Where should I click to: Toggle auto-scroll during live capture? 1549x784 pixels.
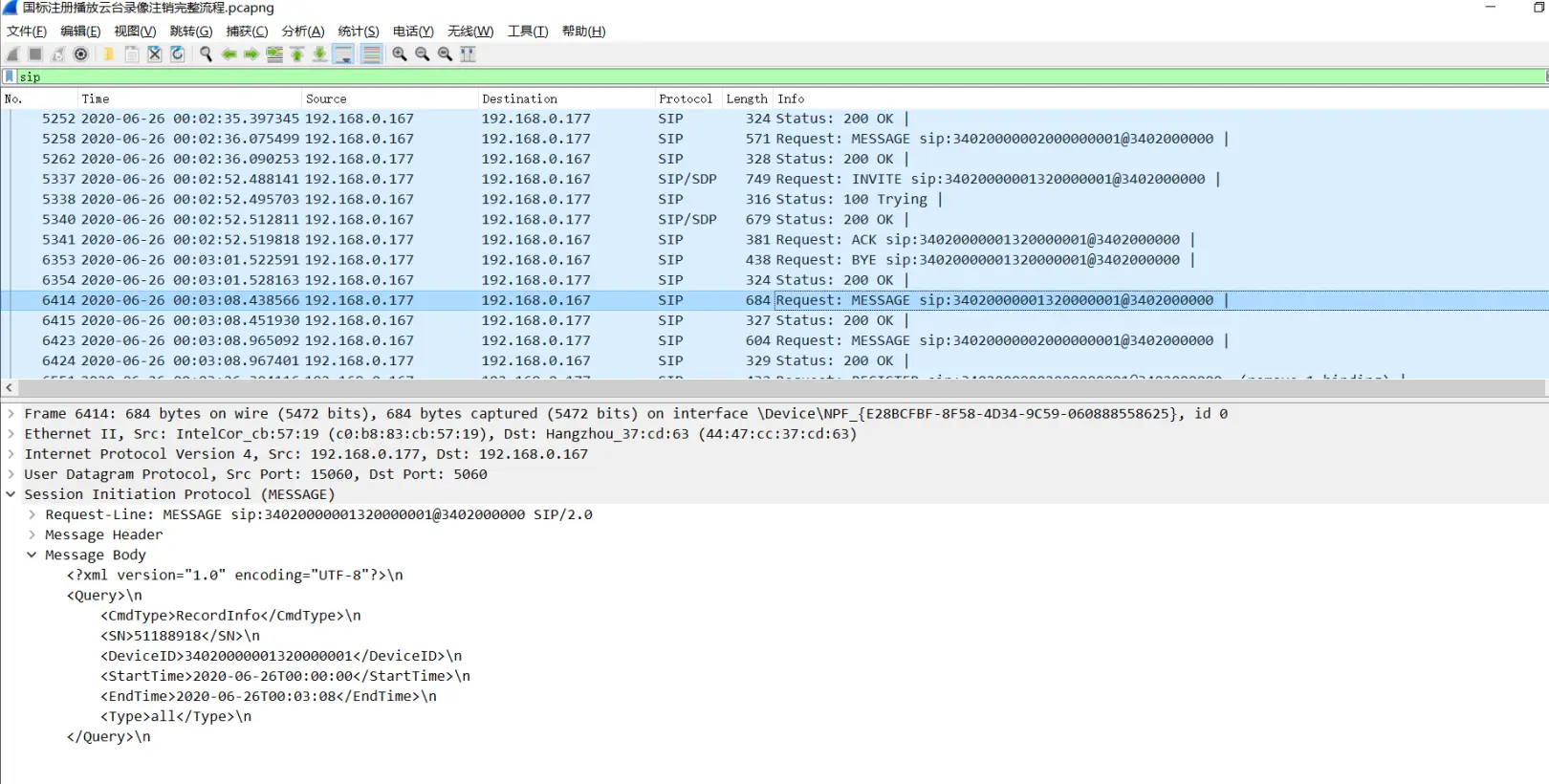tap(343, 54)
